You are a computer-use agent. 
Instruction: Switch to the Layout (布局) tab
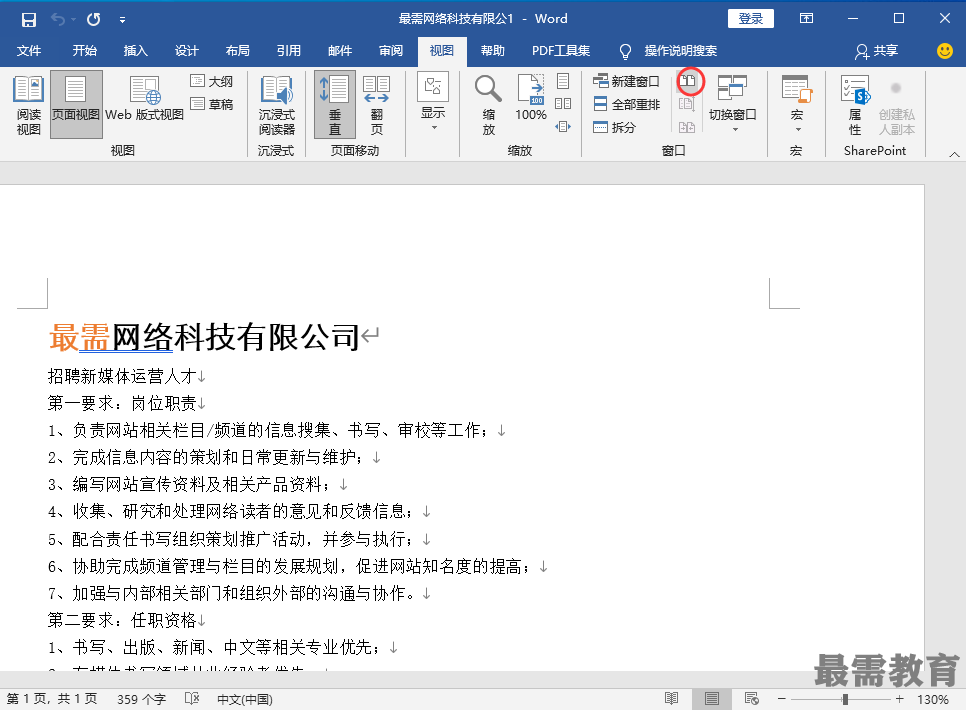click(238, 51)
